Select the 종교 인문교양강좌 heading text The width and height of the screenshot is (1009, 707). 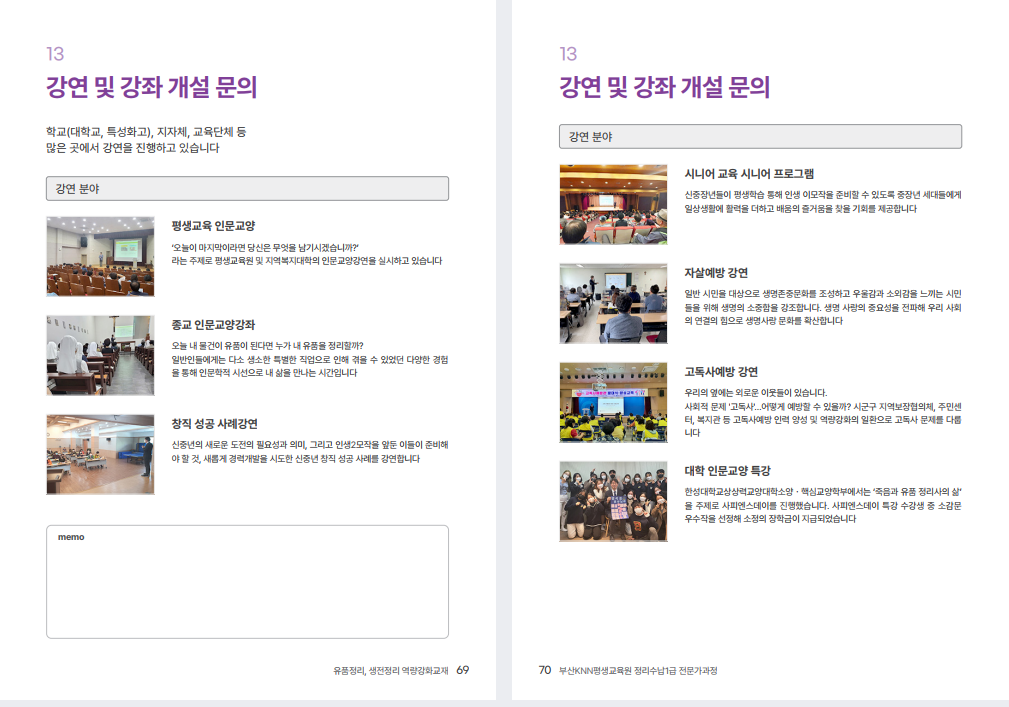point(213,325)
